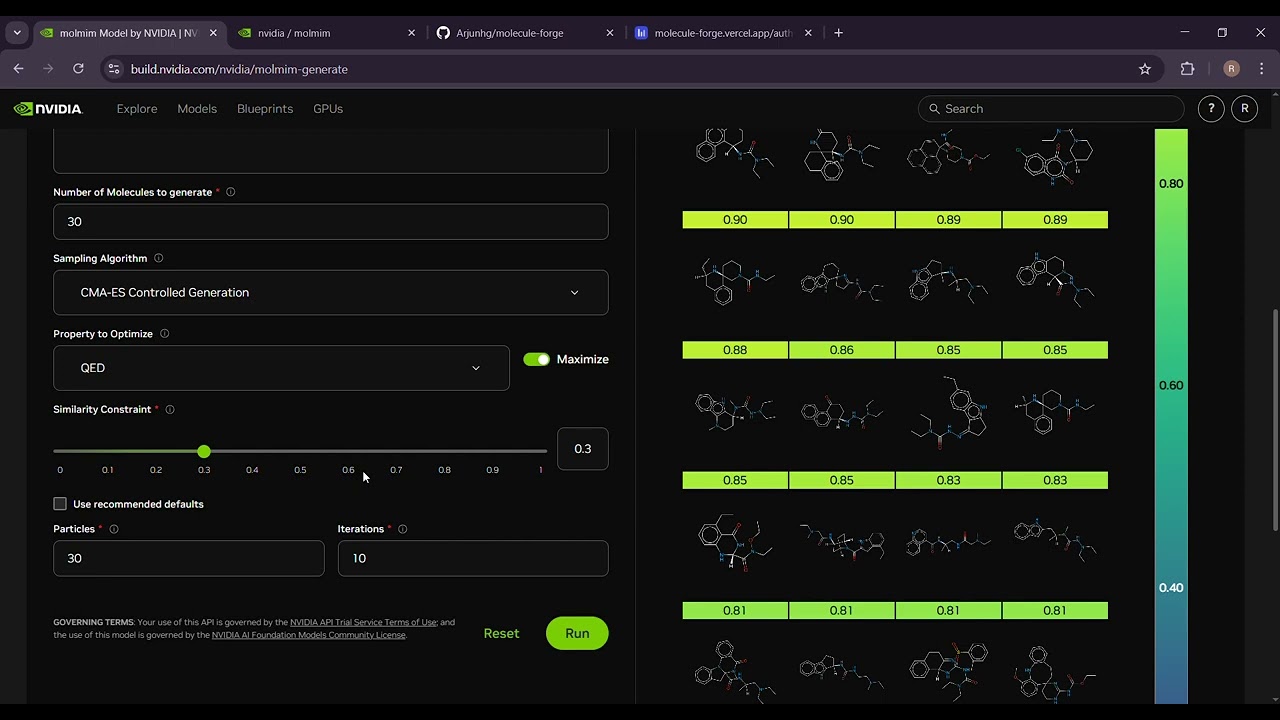Click the Run button
The image size is (1280, 720).
coord(577,633)
